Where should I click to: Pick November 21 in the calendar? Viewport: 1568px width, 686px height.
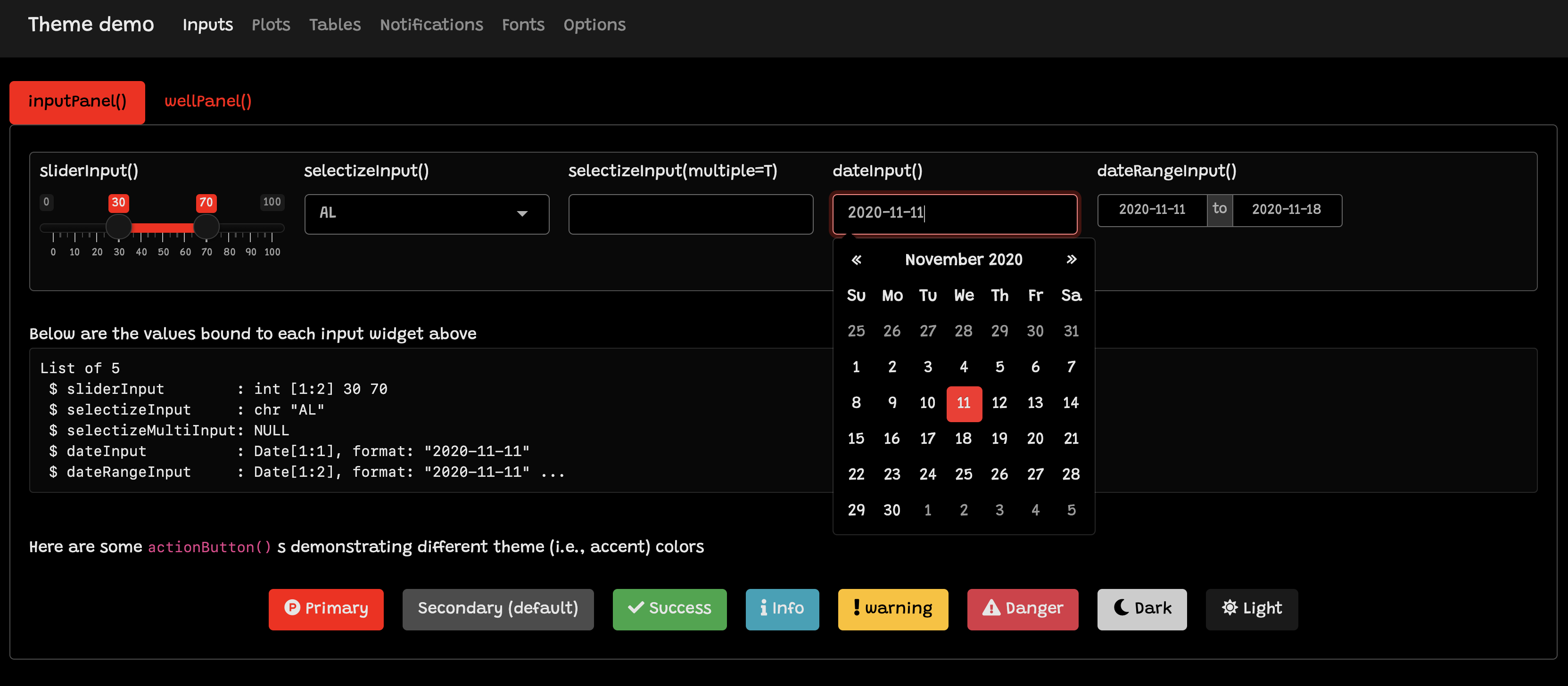click(x=1071, y=439)
